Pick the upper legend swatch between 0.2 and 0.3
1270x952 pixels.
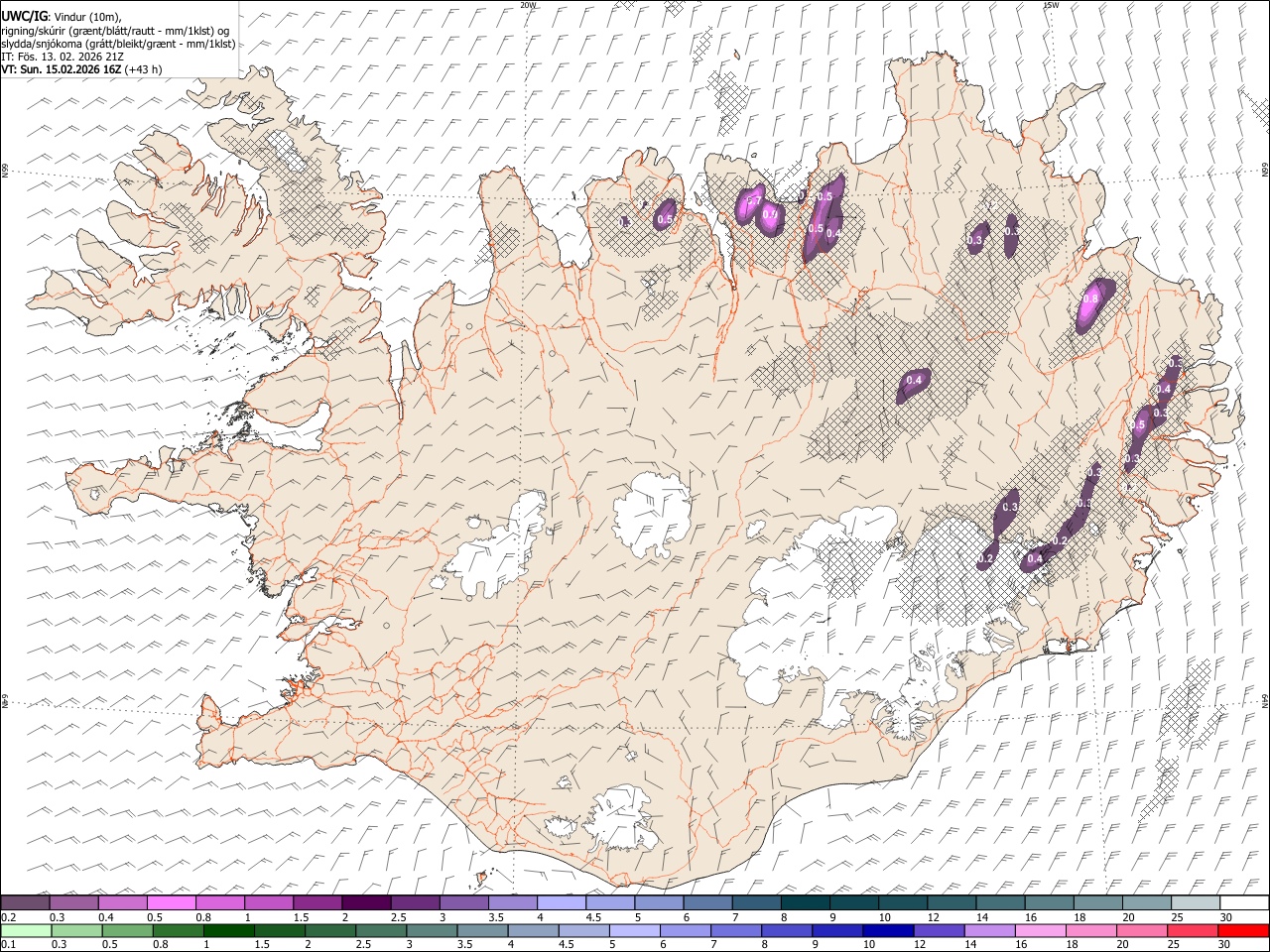coord(26,903)
